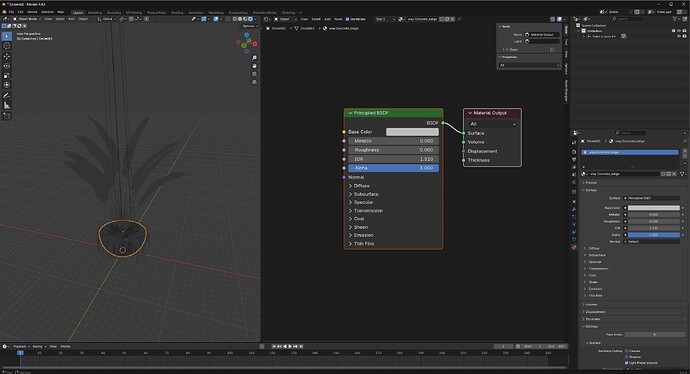Expand Displacement panel in material properties

click(x=594, y=312)
